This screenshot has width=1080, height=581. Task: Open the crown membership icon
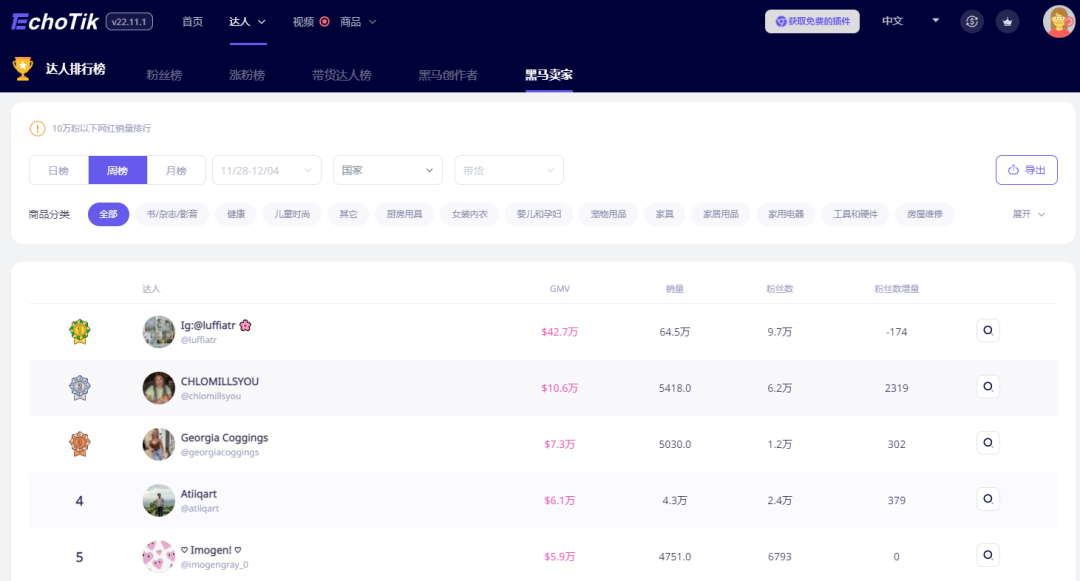tap(1008, 21)
